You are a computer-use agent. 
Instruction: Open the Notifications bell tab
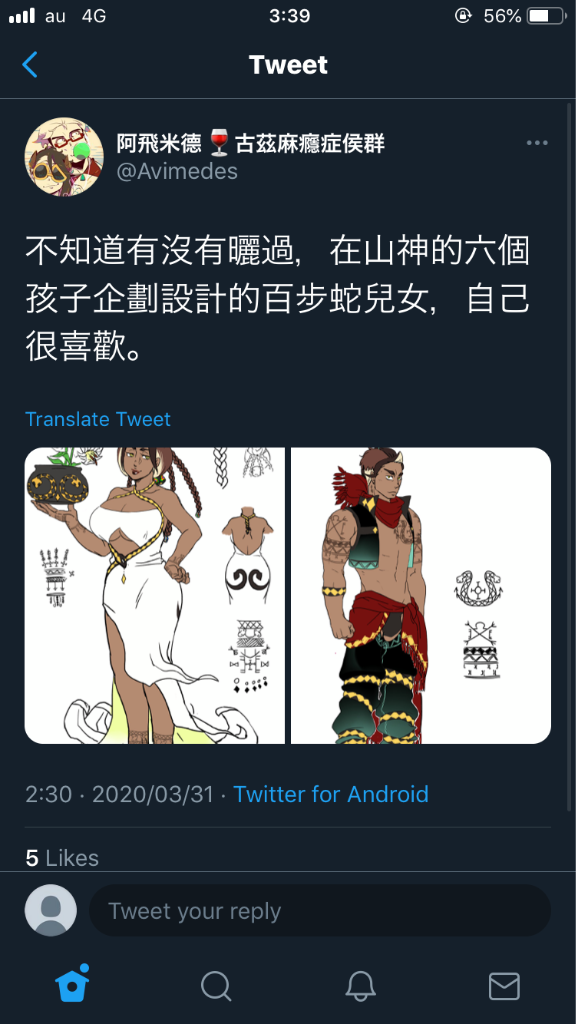360,985
